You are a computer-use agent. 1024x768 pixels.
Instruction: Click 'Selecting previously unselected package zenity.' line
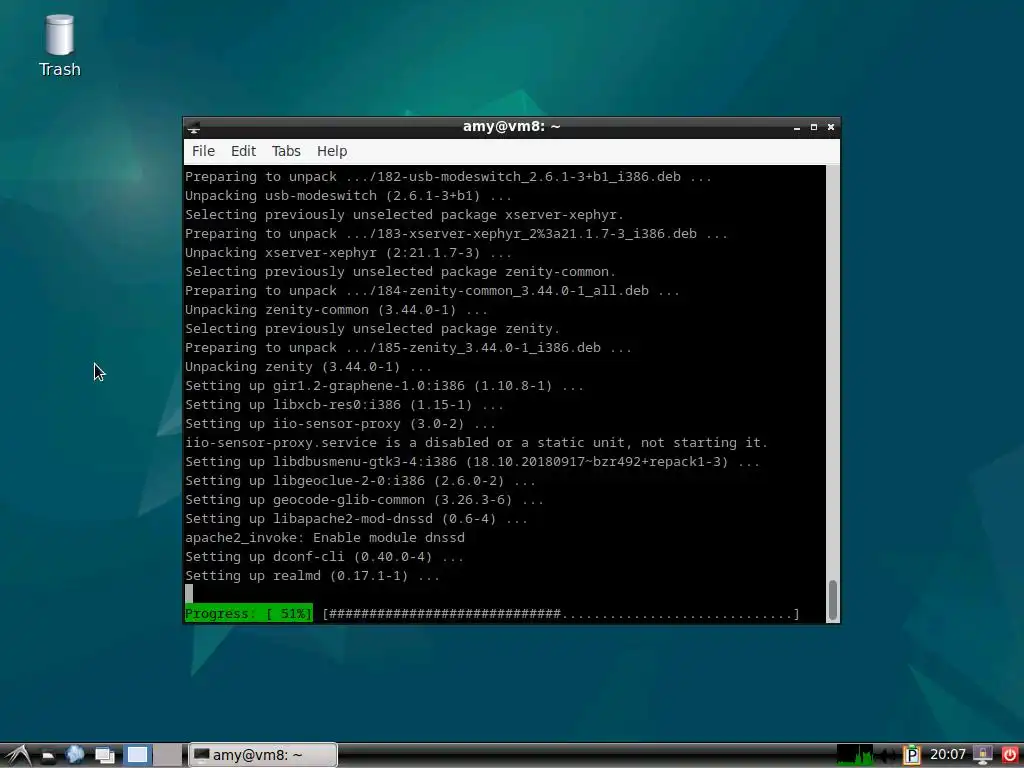click(x=372, y=329)
